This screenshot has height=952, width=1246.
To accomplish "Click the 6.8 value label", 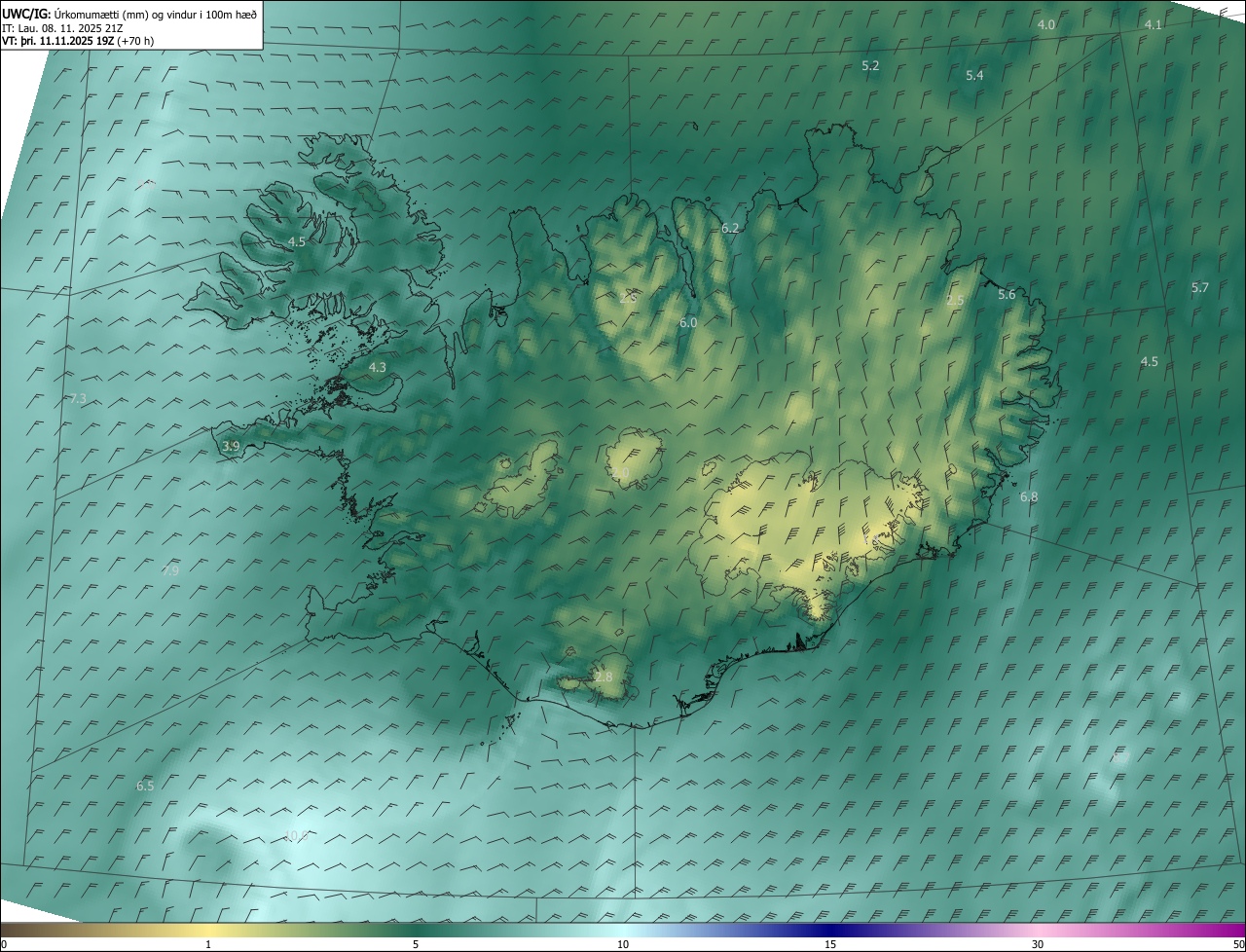I will 1029,496.
